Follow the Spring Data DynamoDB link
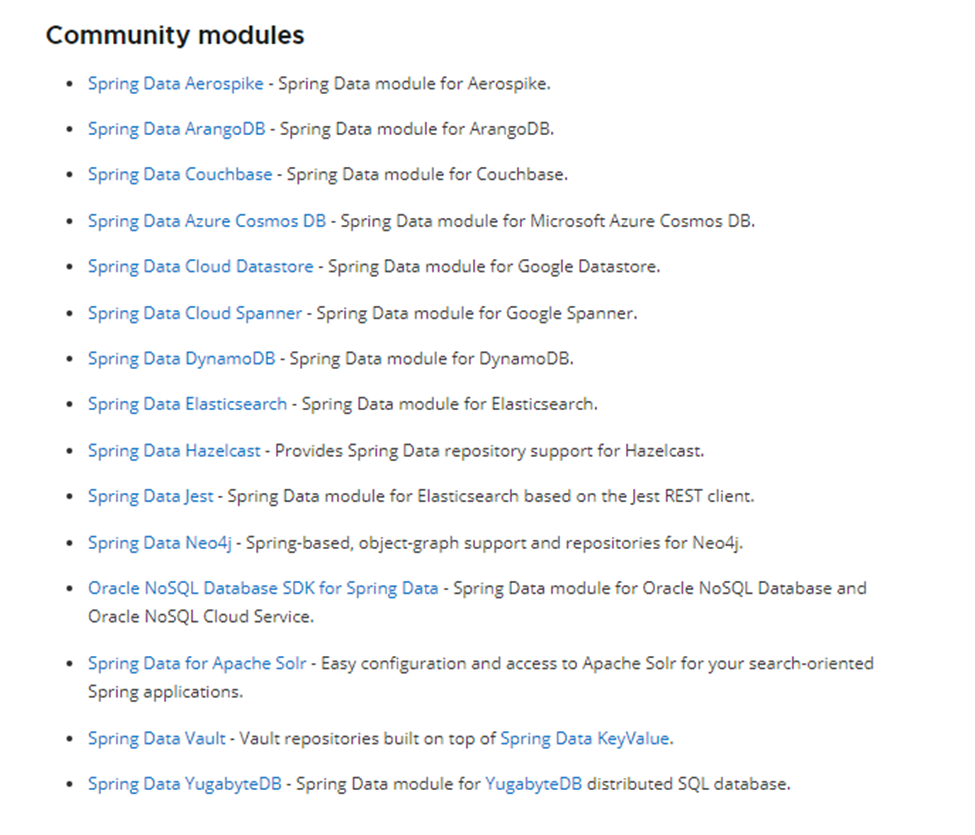The height and width of the screenshot is (835, 975). pyautogui.click(x=181, y=358)
